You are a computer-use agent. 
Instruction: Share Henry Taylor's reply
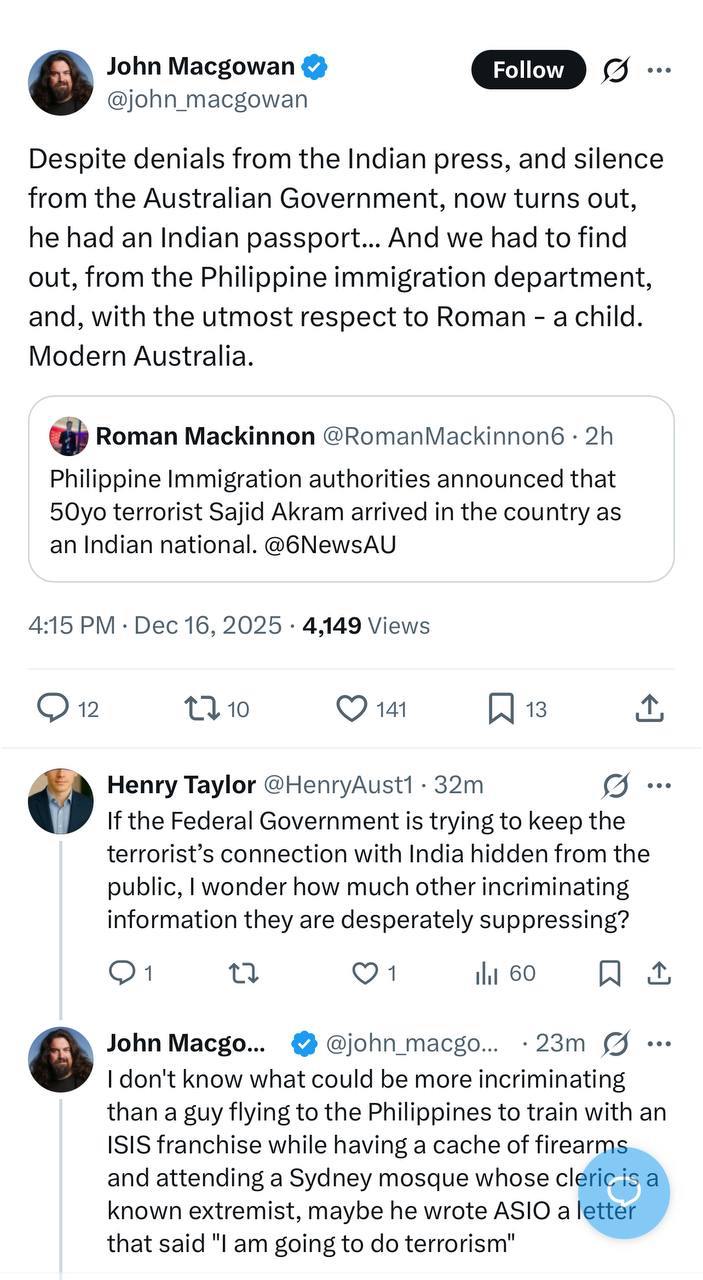tap(659, 973)
